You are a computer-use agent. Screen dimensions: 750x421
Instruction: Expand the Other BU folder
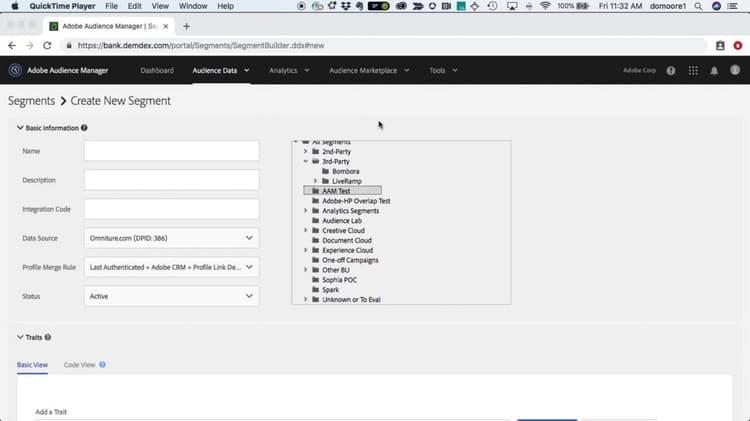pos(306,270)
